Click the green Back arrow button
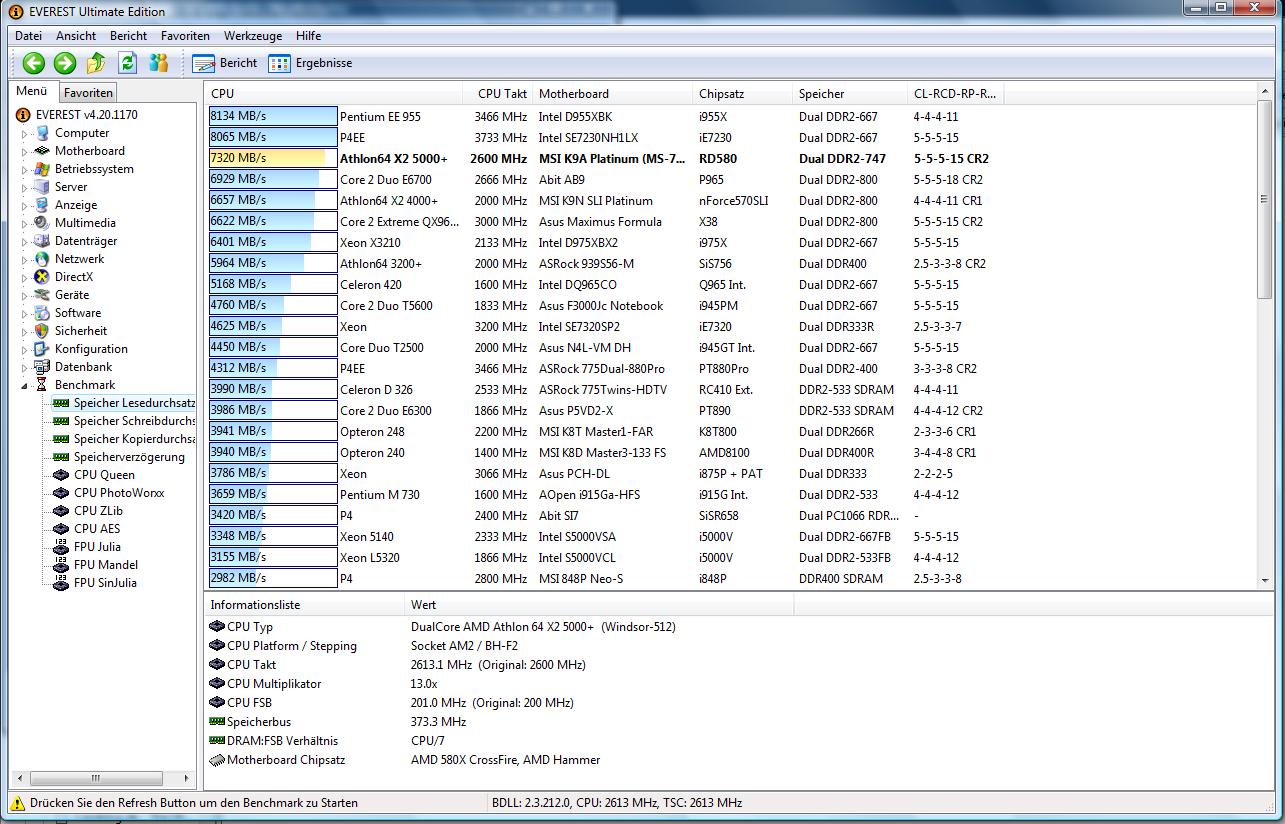 tap(34, 63)
